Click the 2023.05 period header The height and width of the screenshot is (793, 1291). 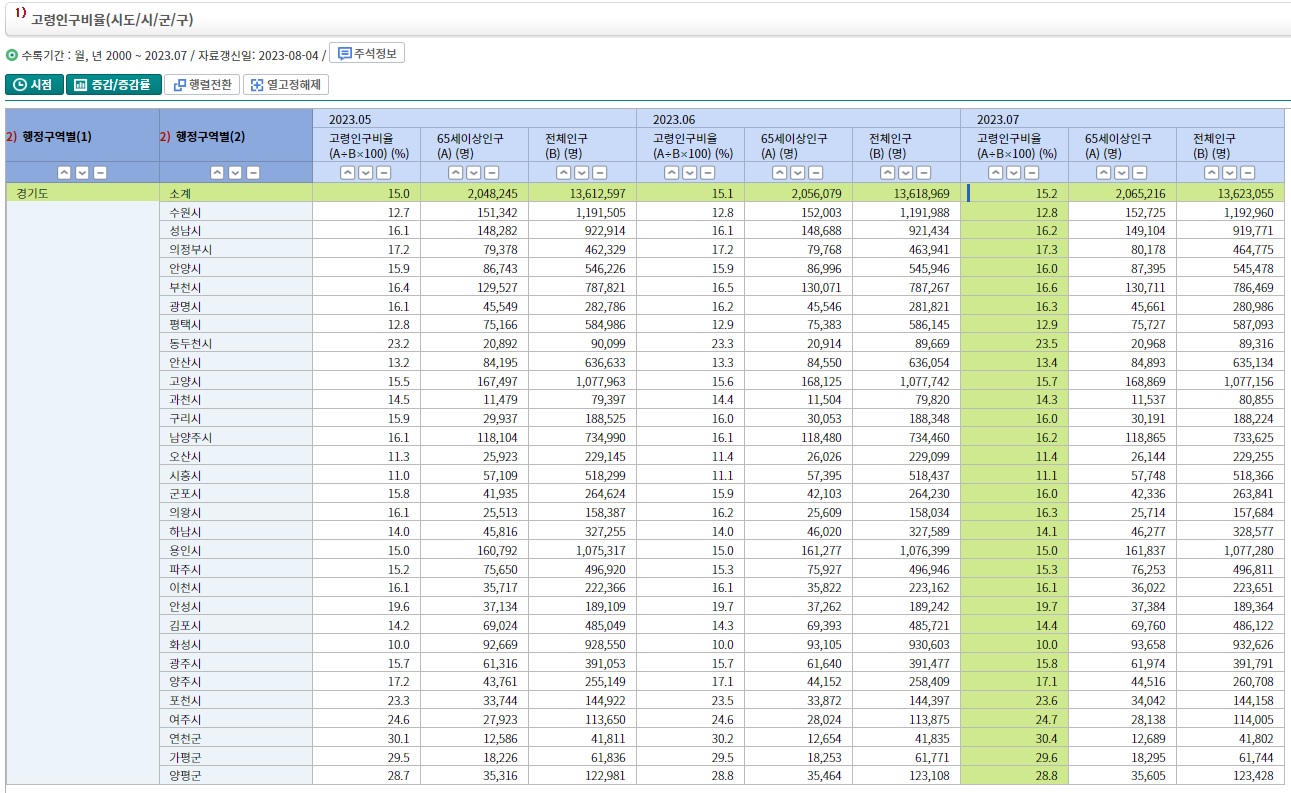pos(475,119)
